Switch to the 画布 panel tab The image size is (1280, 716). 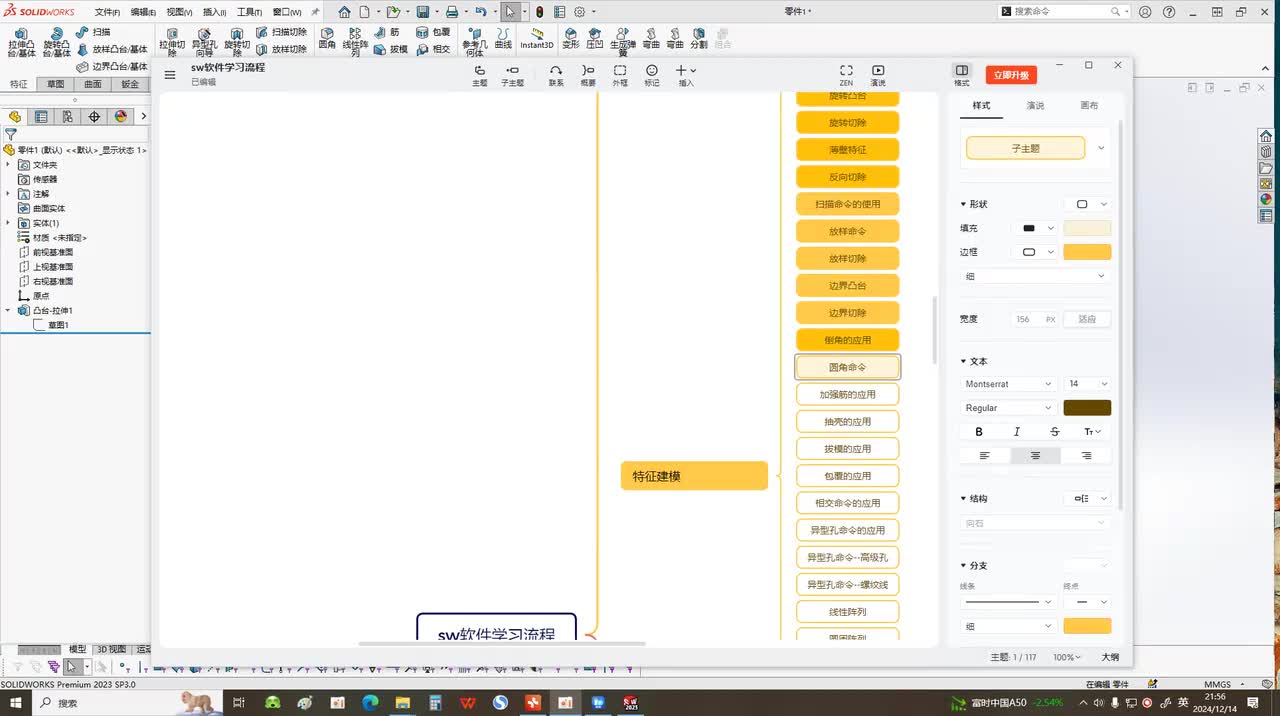click(x=1089, y=105)
